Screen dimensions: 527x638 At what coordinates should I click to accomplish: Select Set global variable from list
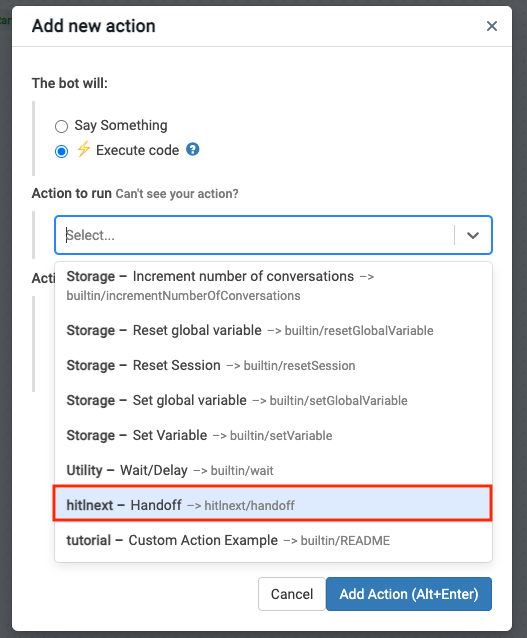tap(273, 400)
